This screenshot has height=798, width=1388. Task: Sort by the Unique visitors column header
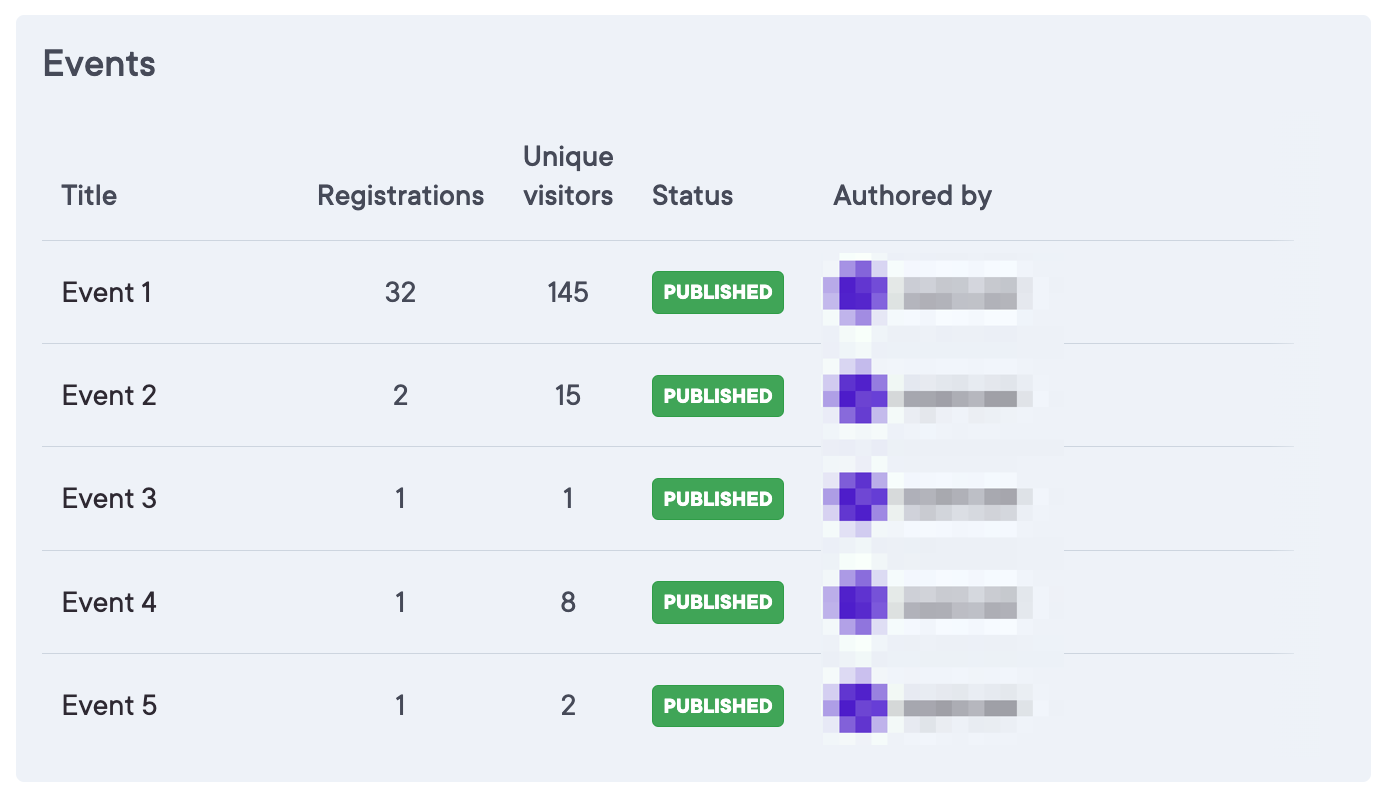(568, 176)
